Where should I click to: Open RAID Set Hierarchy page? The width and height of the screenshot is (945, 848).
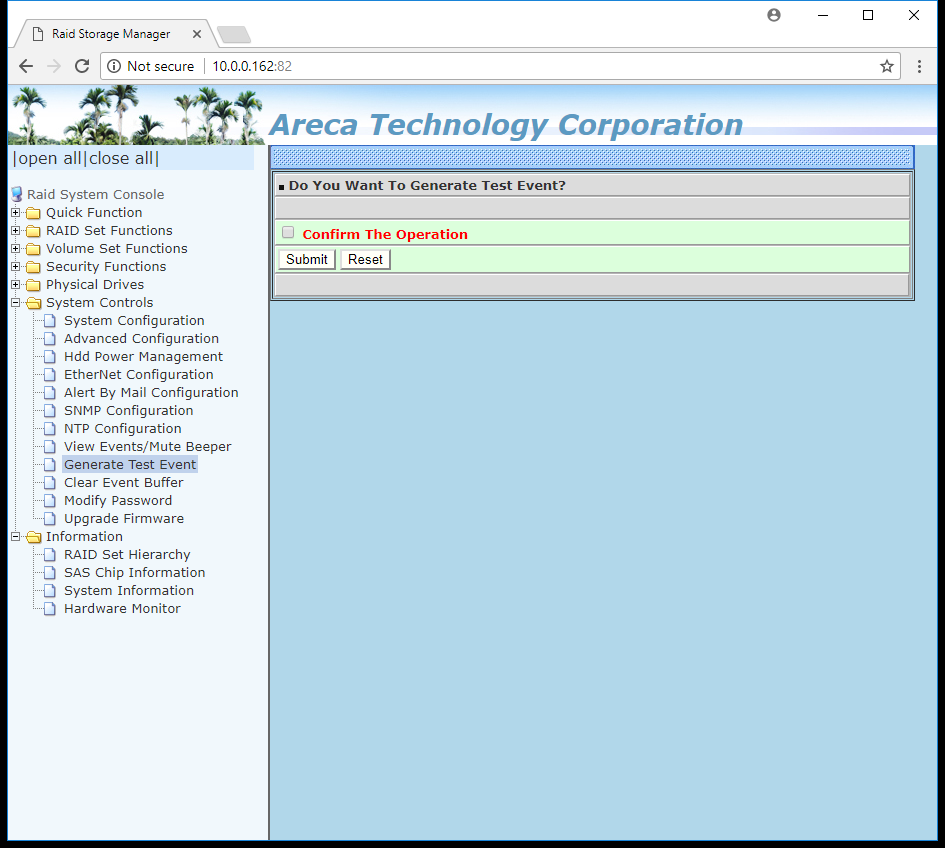coord(127,554)
